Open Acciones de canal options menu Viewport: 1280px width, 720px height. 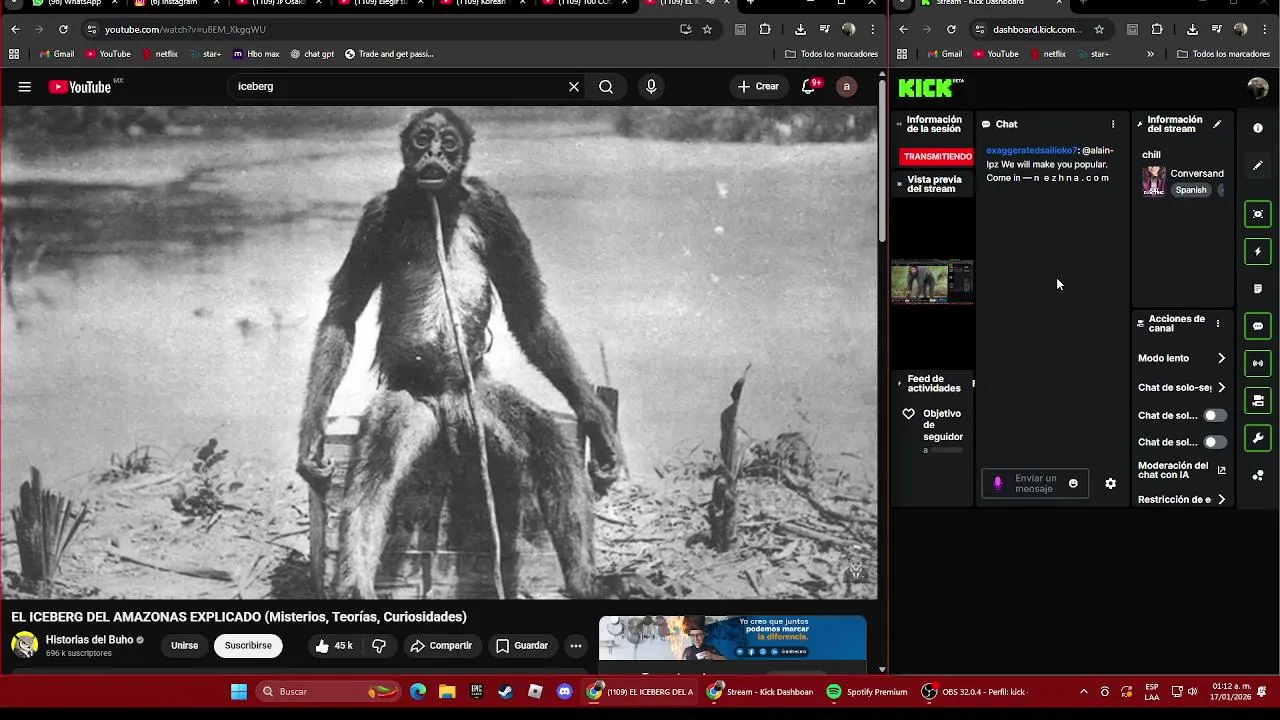coord(1217,324)
